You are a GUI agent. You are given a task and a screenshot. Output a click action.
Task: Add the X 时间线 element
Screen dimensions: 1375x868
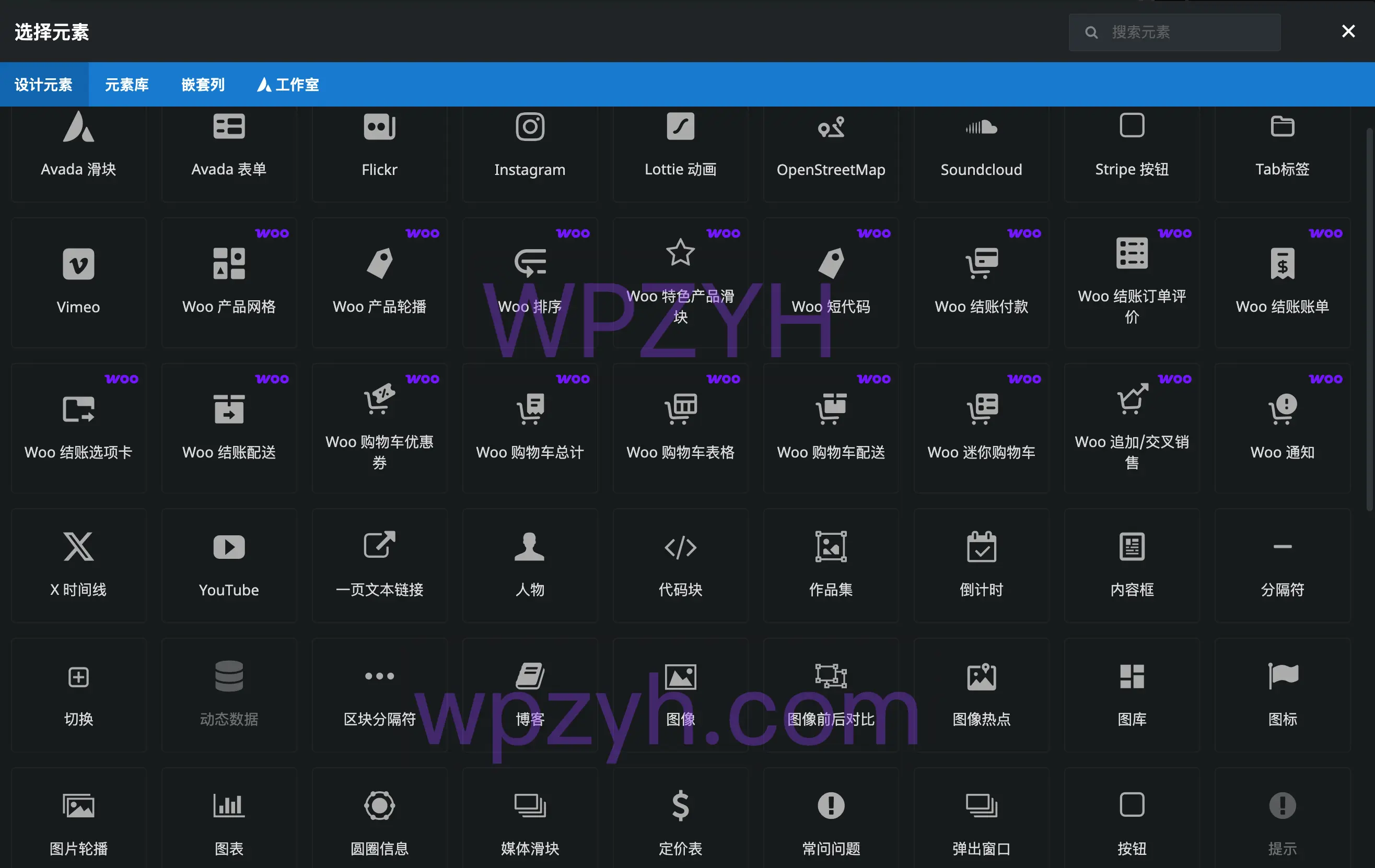pos(78,565)
